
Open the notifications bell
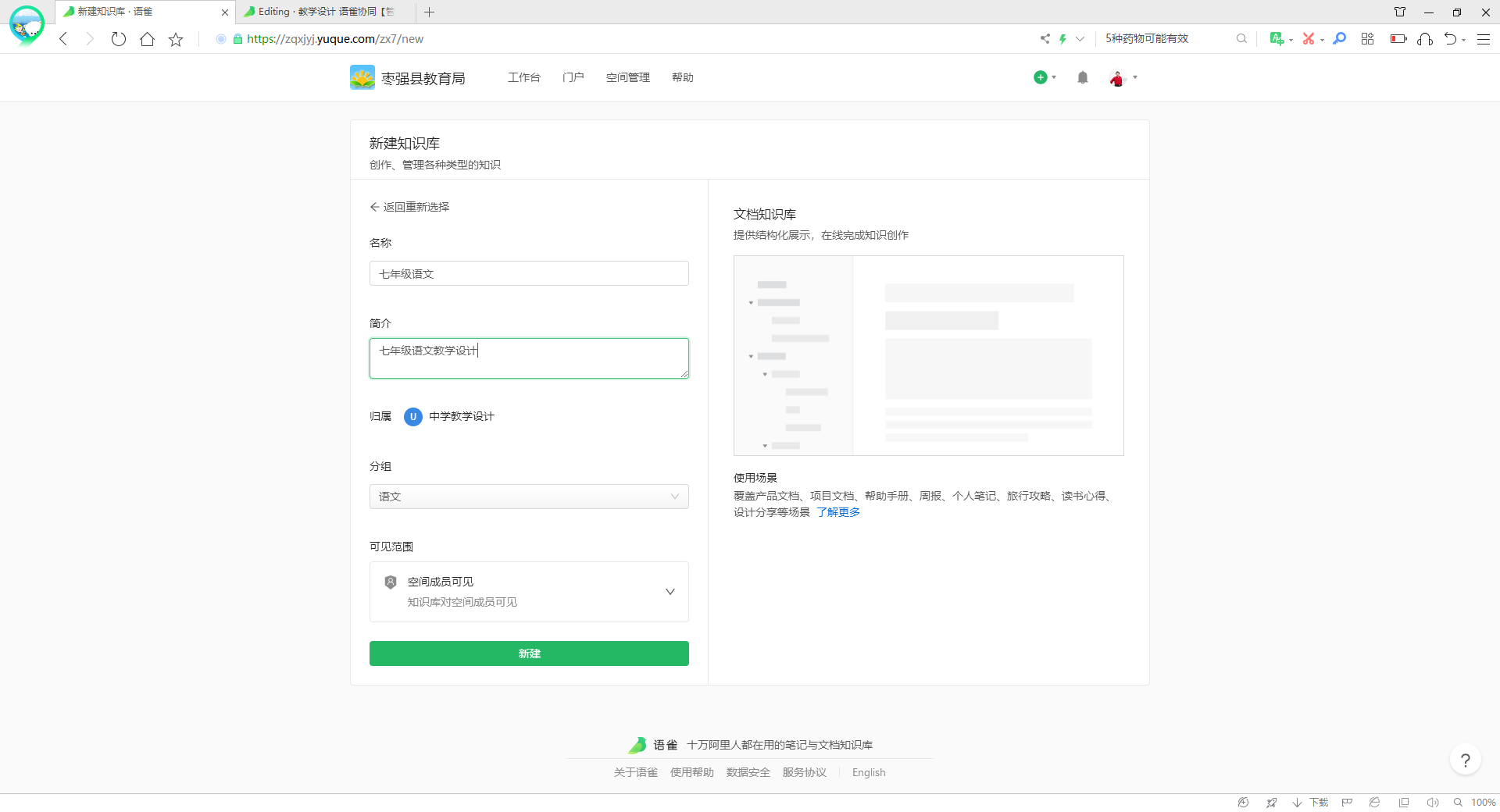1082,77
